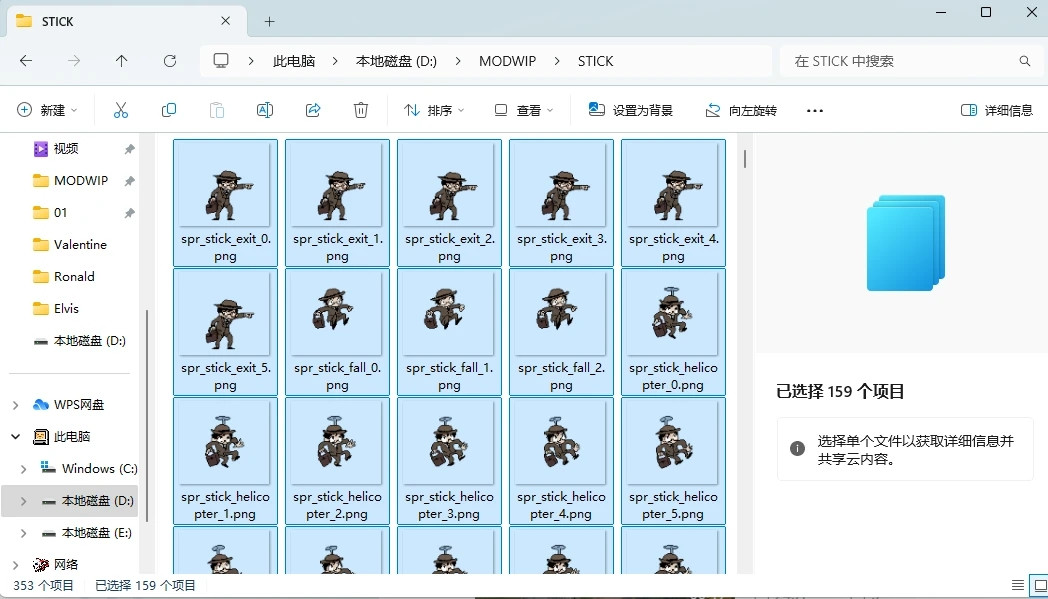The image size is (1048, 599).
Task: Click MODWIP in the address bar
Action: pos(507,61)
